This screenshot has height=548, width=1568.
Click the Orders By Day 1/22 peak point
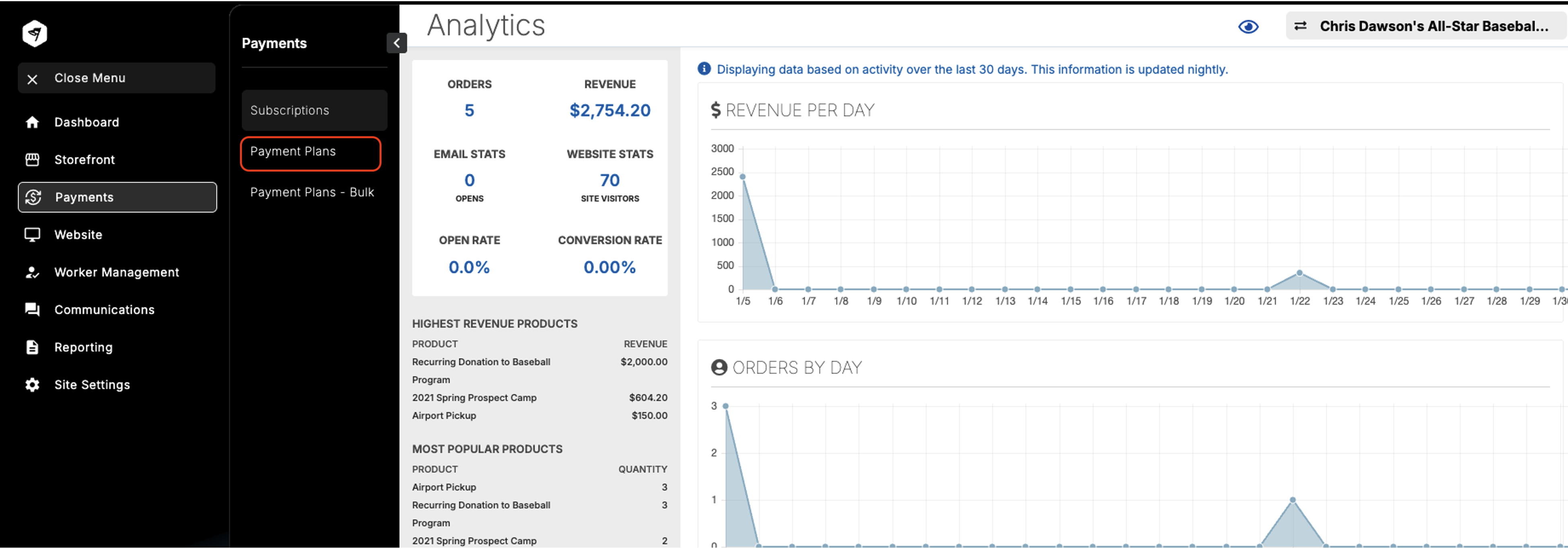point(1293,500)
